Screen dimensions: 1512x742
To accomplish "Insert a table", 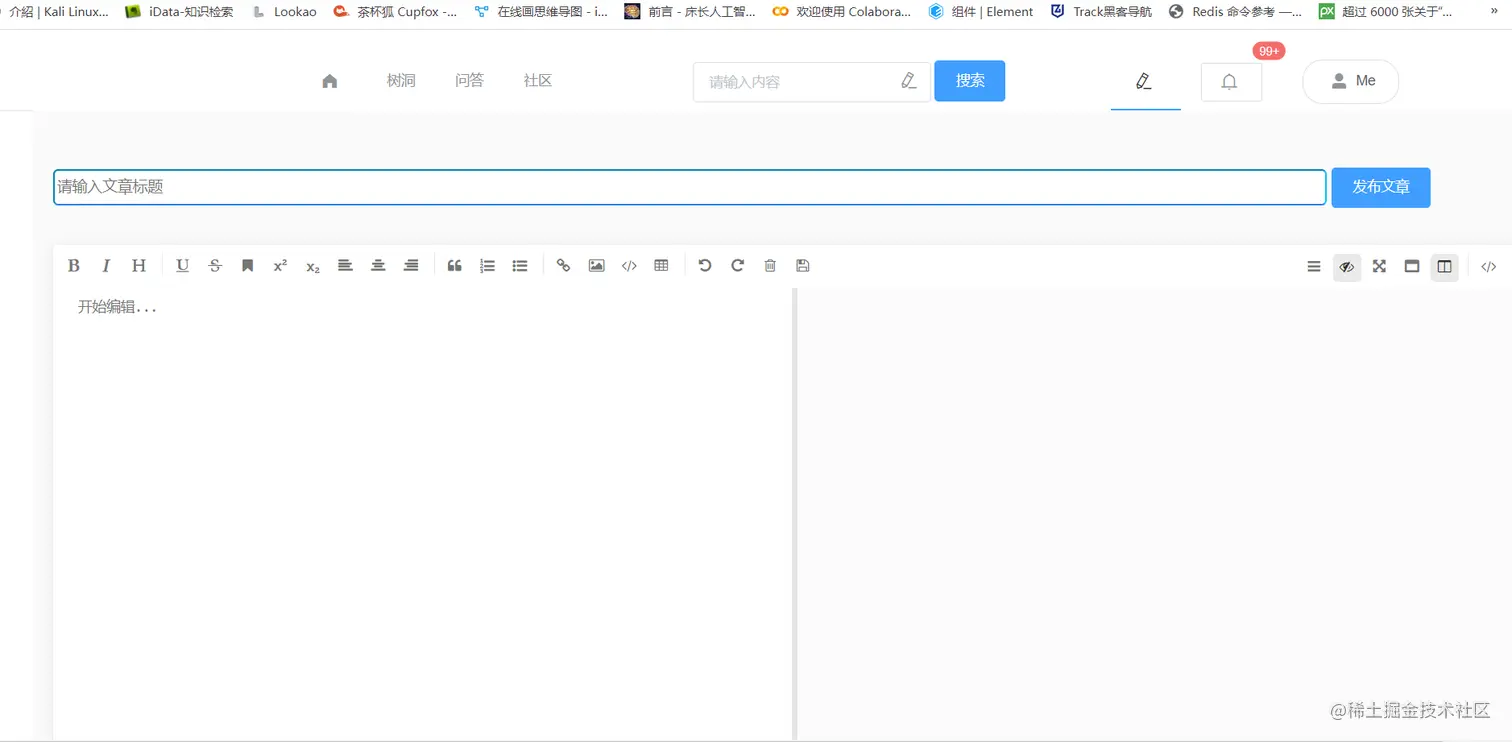I will coord(661,266).
